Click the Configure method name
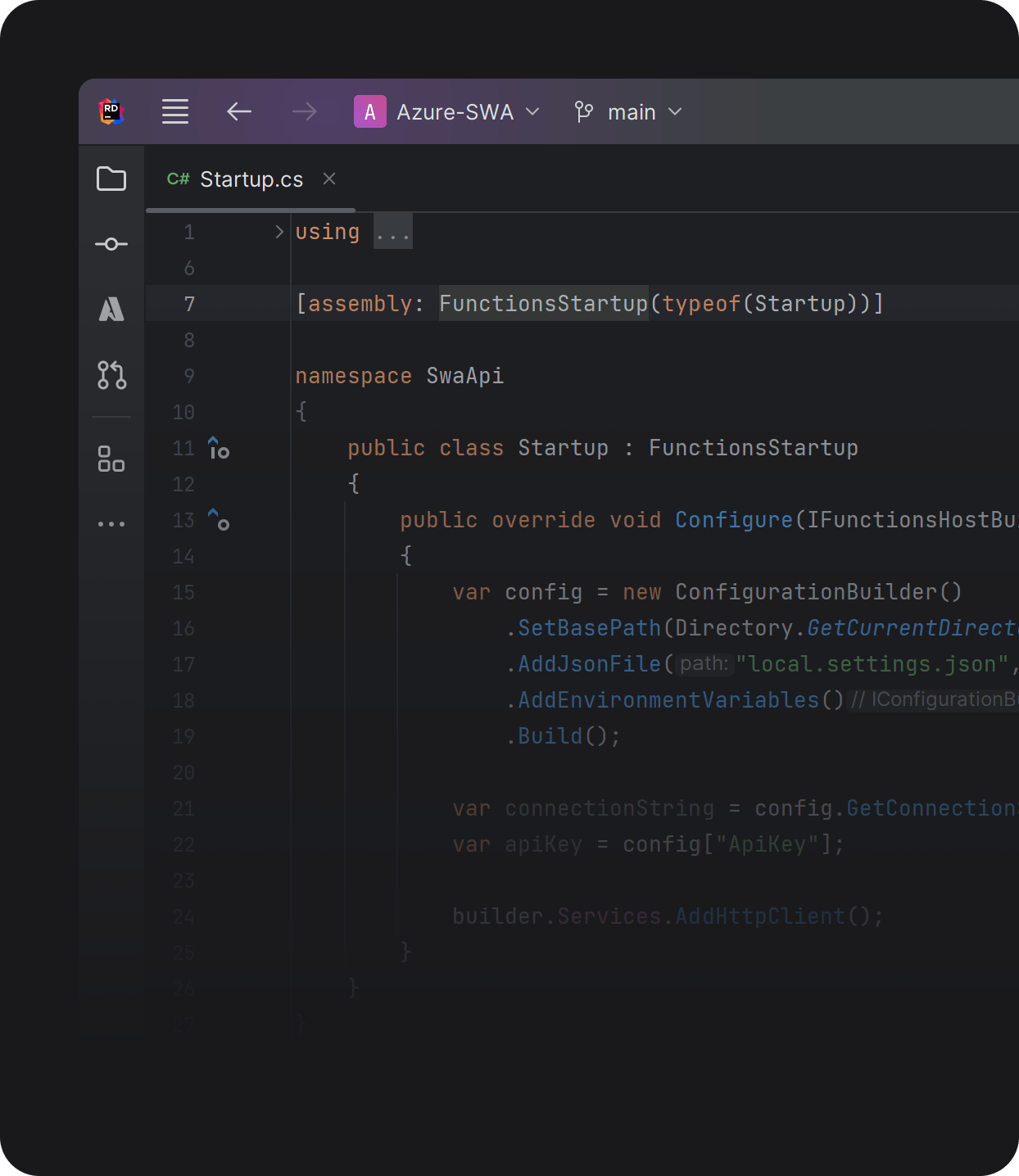Viewport: 1019px width, 1176px height. [733, 520]
